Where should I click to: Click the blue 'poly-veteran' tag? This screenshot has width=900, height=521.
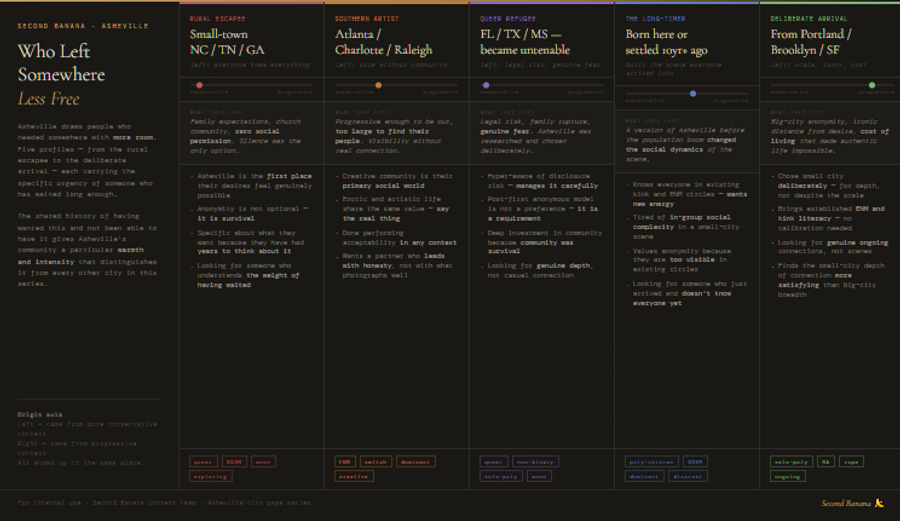coord(652,461)
